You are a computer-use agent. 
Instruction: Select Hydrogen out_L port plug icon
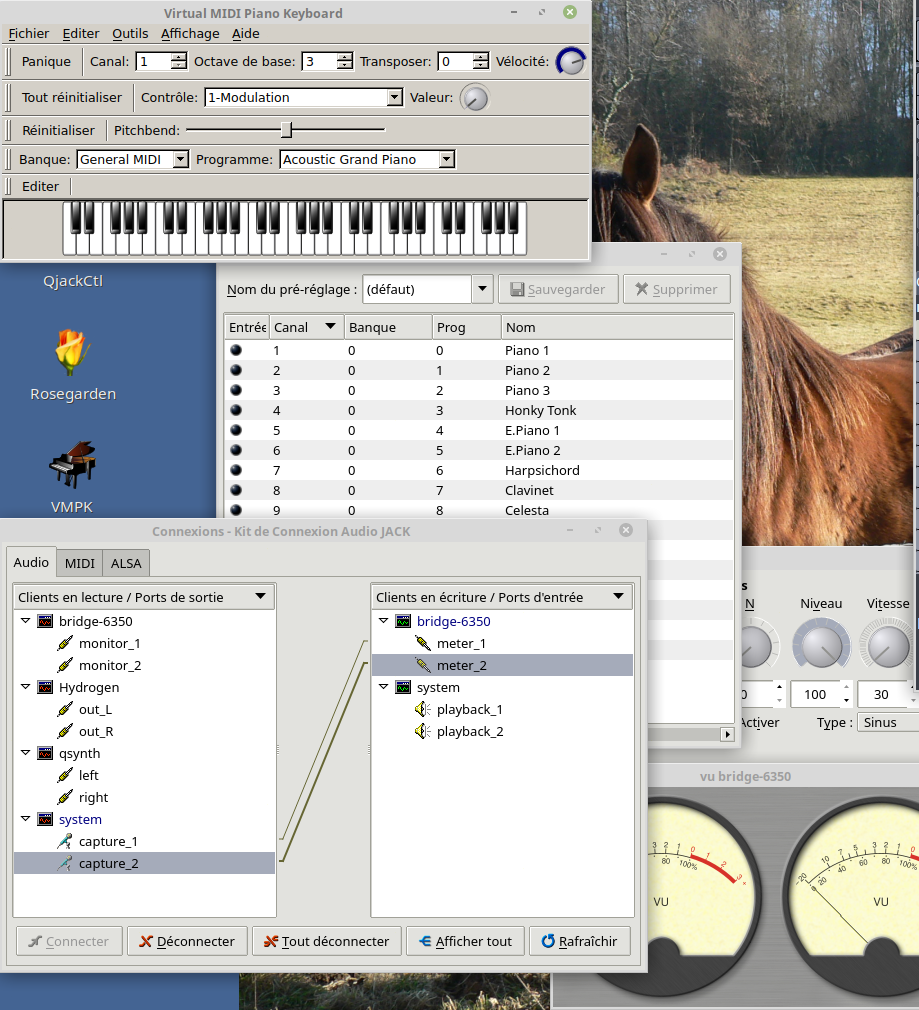click(x=65, y=709)
